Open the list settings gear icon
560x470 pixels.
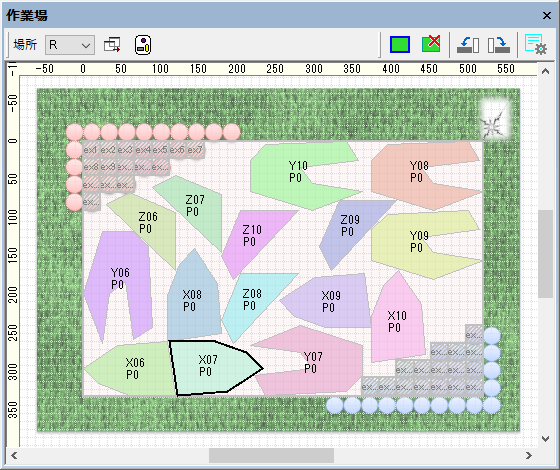(535, 45)
